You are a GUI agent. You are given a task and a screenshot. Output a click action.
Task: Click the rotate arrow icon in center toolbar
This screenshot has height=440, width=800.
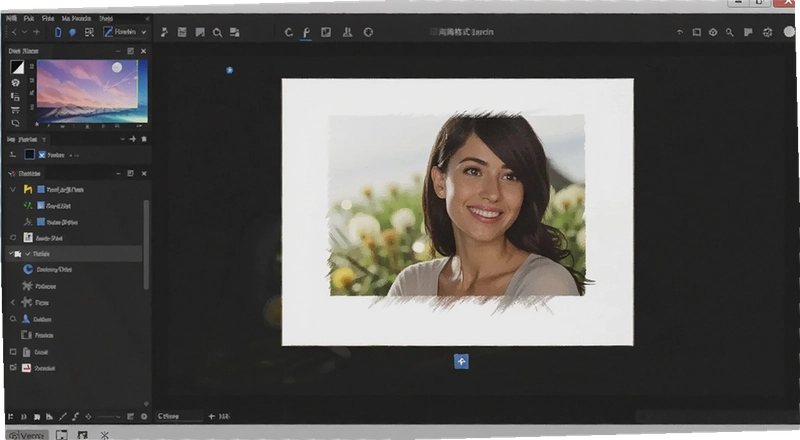pos(288,32)
